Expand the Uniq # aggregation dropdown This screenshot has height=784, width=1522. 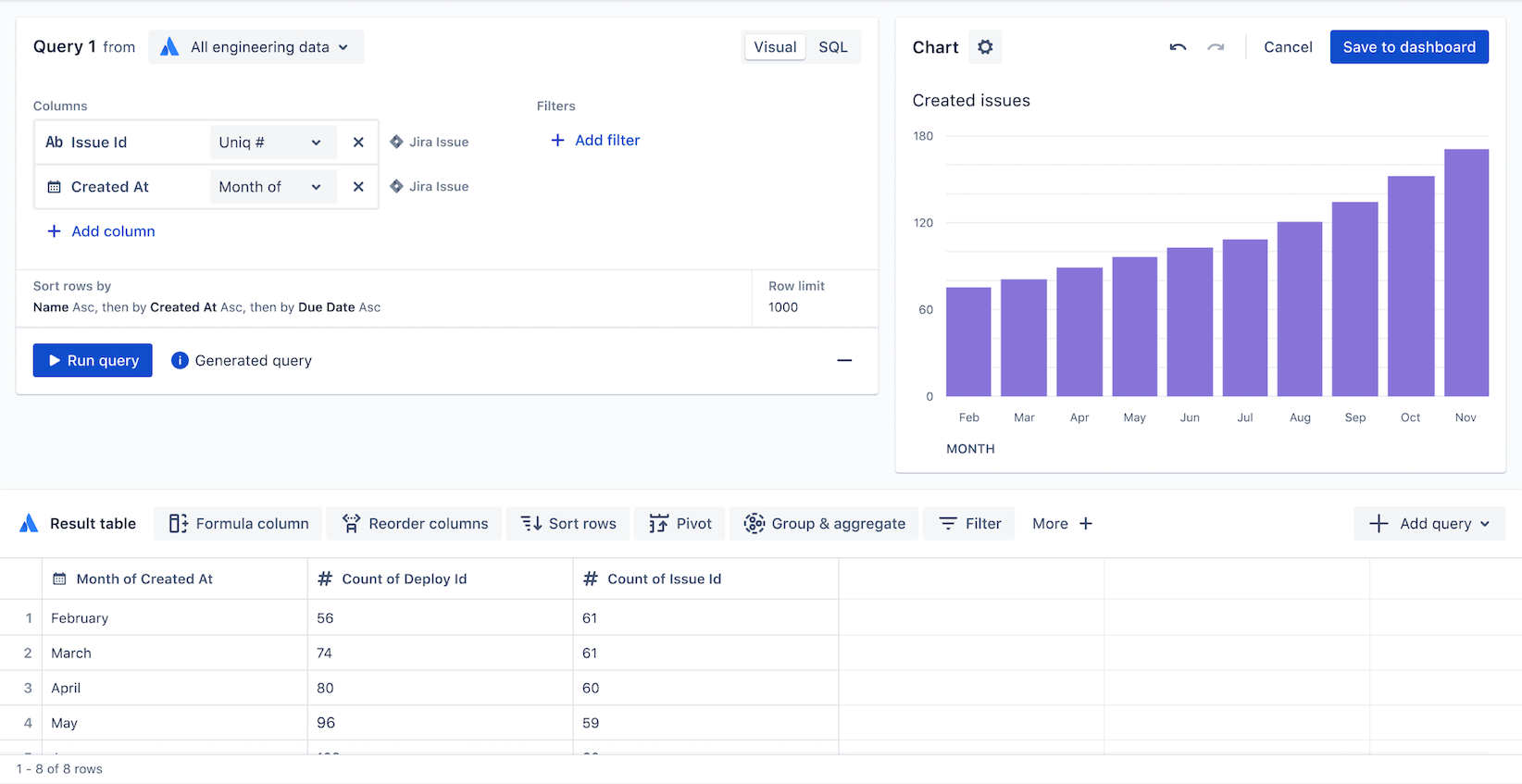point(272,143)
